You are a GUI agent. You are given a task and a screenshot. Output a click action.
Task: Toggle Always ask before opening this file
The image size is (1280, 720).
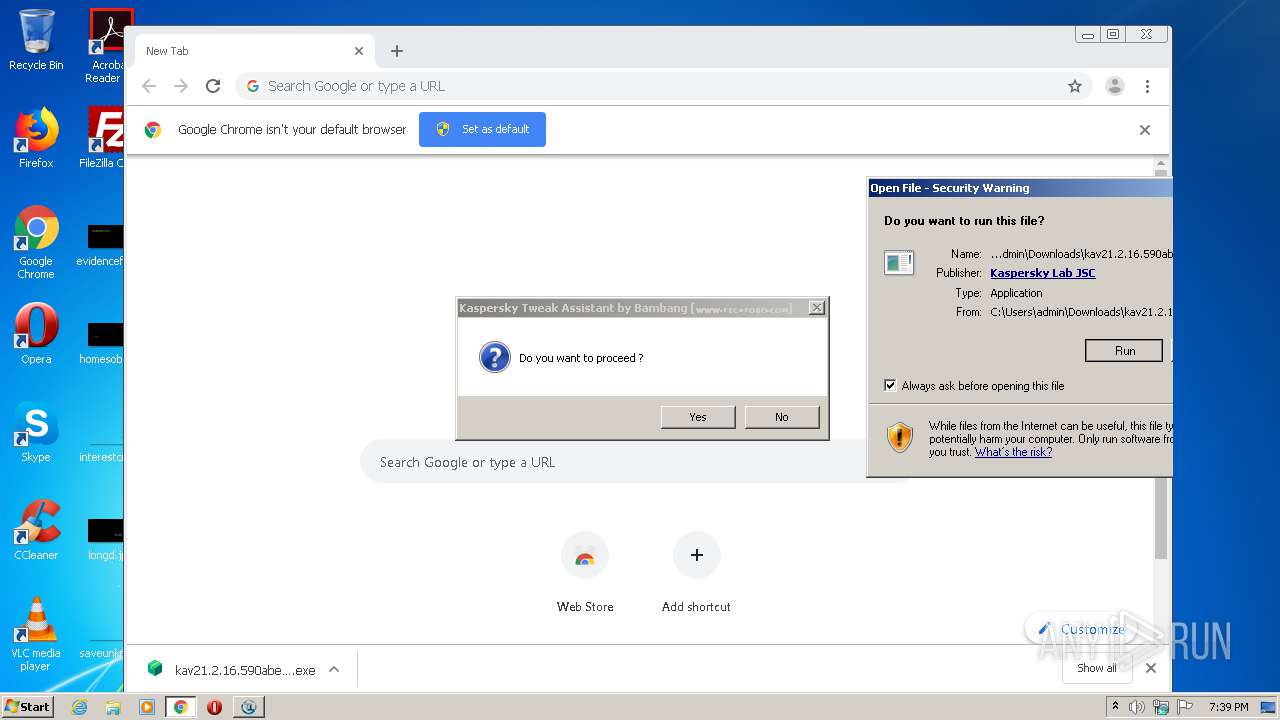[890, 385]
